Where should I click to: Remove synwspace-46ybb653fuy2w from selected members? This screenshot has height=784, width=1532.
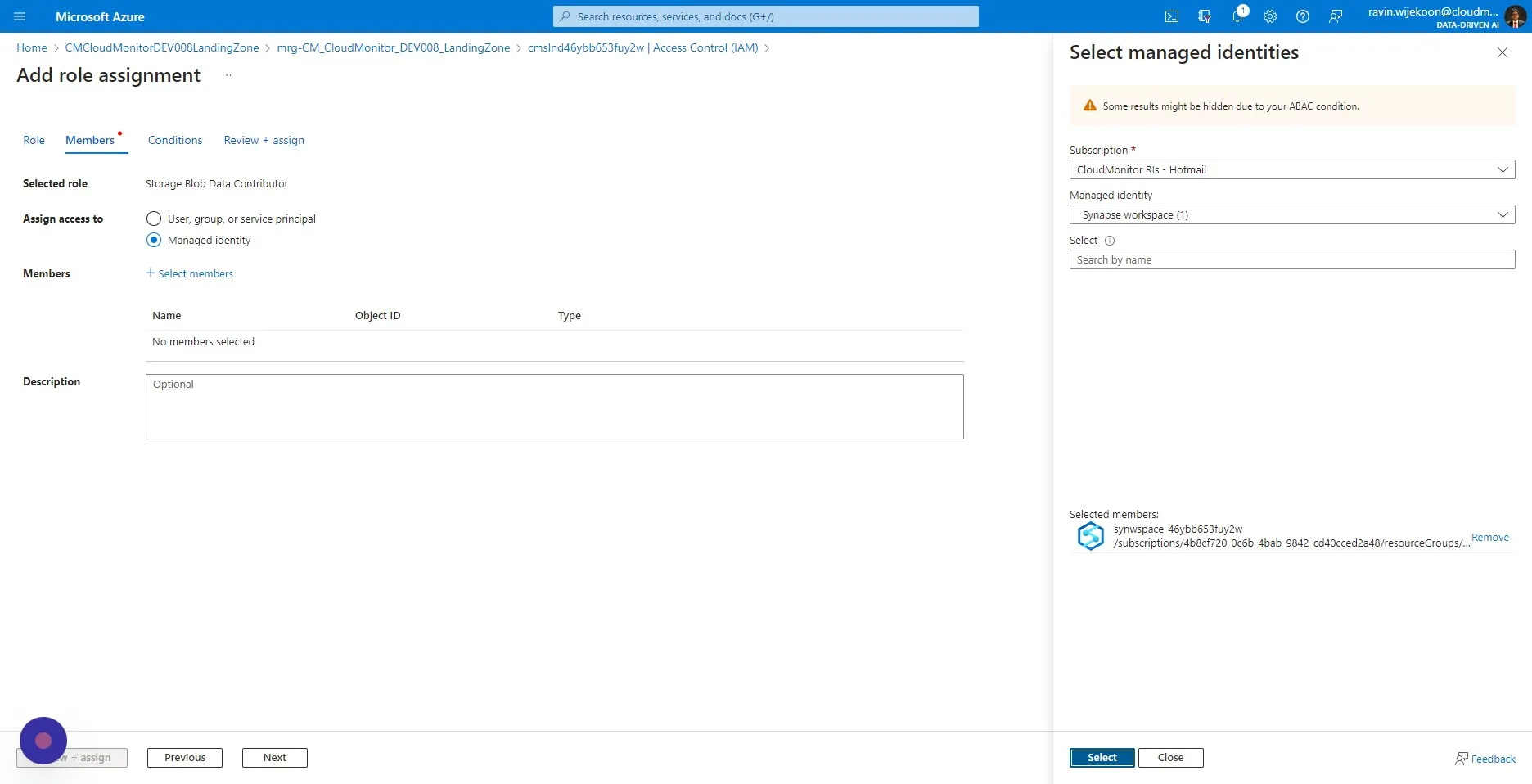(x=1490, y=538)
